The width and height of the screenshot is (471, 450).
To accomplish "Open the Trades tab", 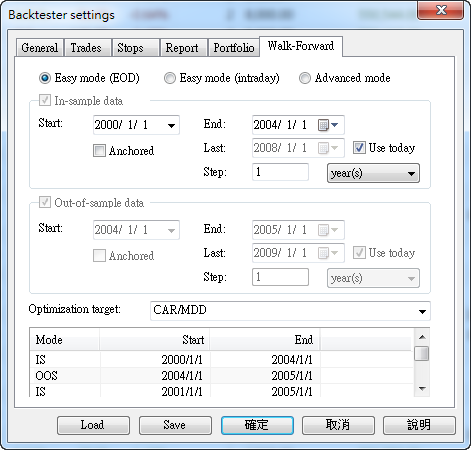I will pos(88,48).
